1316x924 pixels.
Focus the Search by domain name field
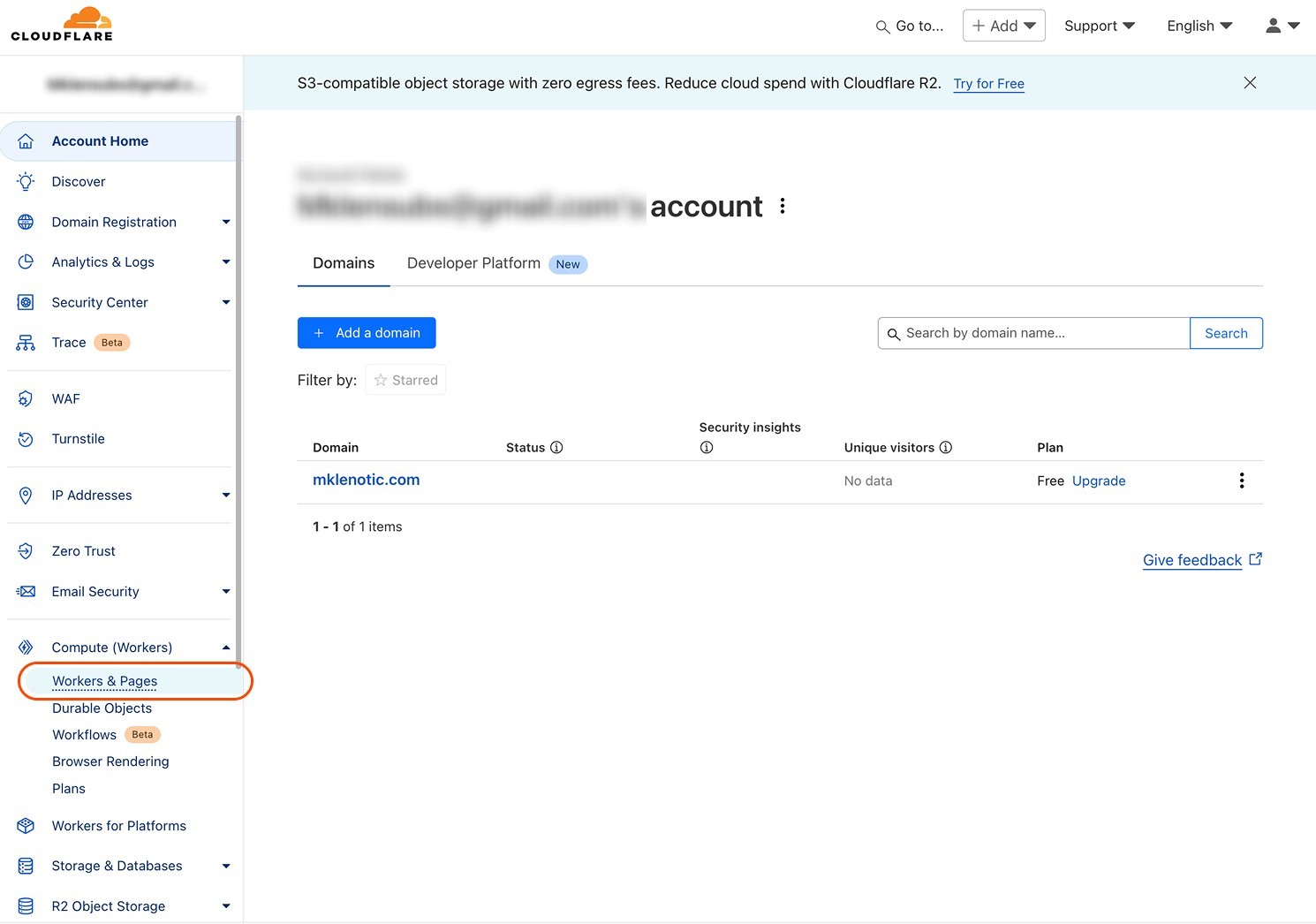1033,333
